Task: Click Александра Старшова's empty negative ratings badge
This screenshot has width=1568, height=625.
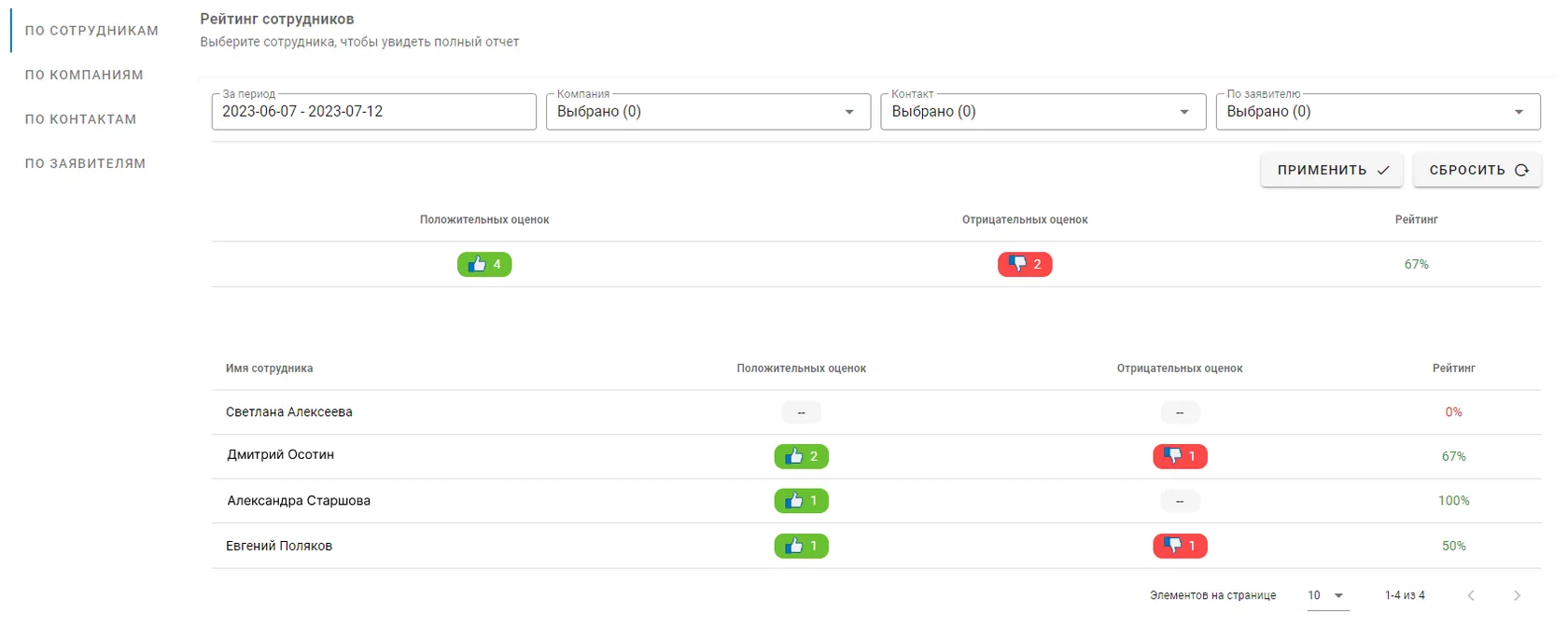Action: pos(1180,501)
